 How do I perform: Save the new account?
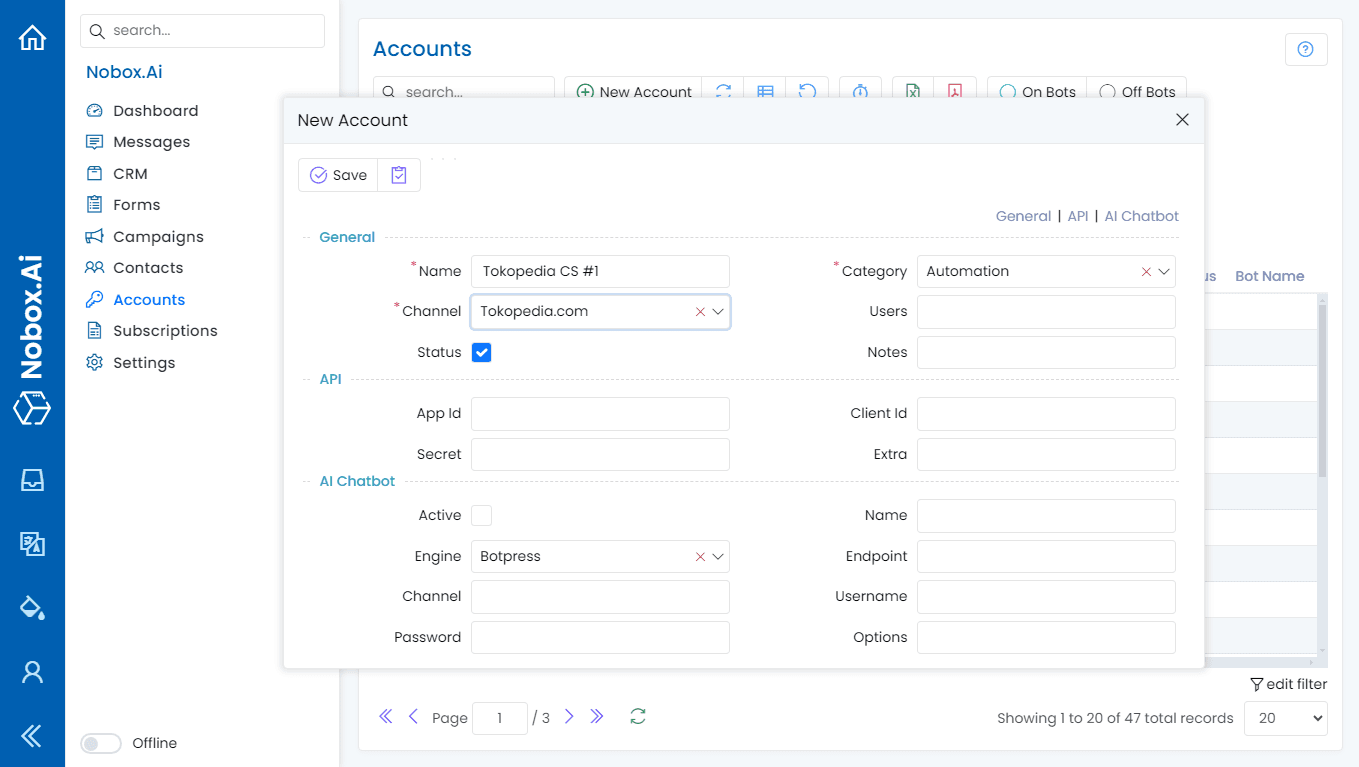coord(337,174)
